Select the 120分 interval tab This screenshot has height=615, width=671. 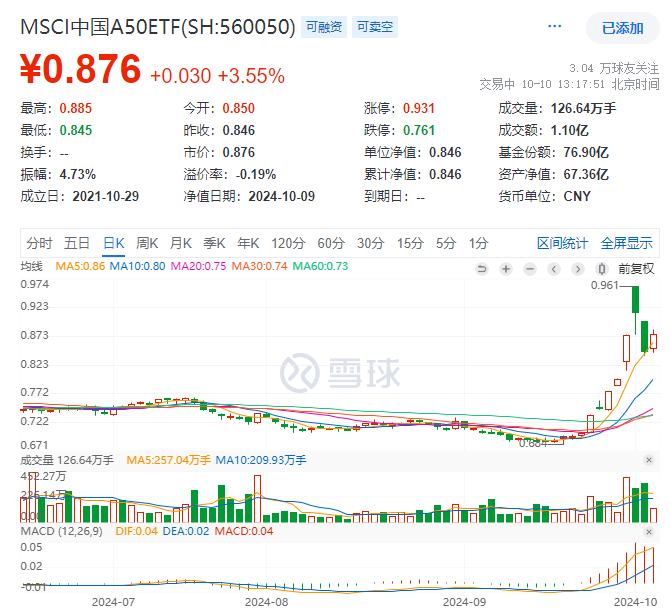(288, 243)
